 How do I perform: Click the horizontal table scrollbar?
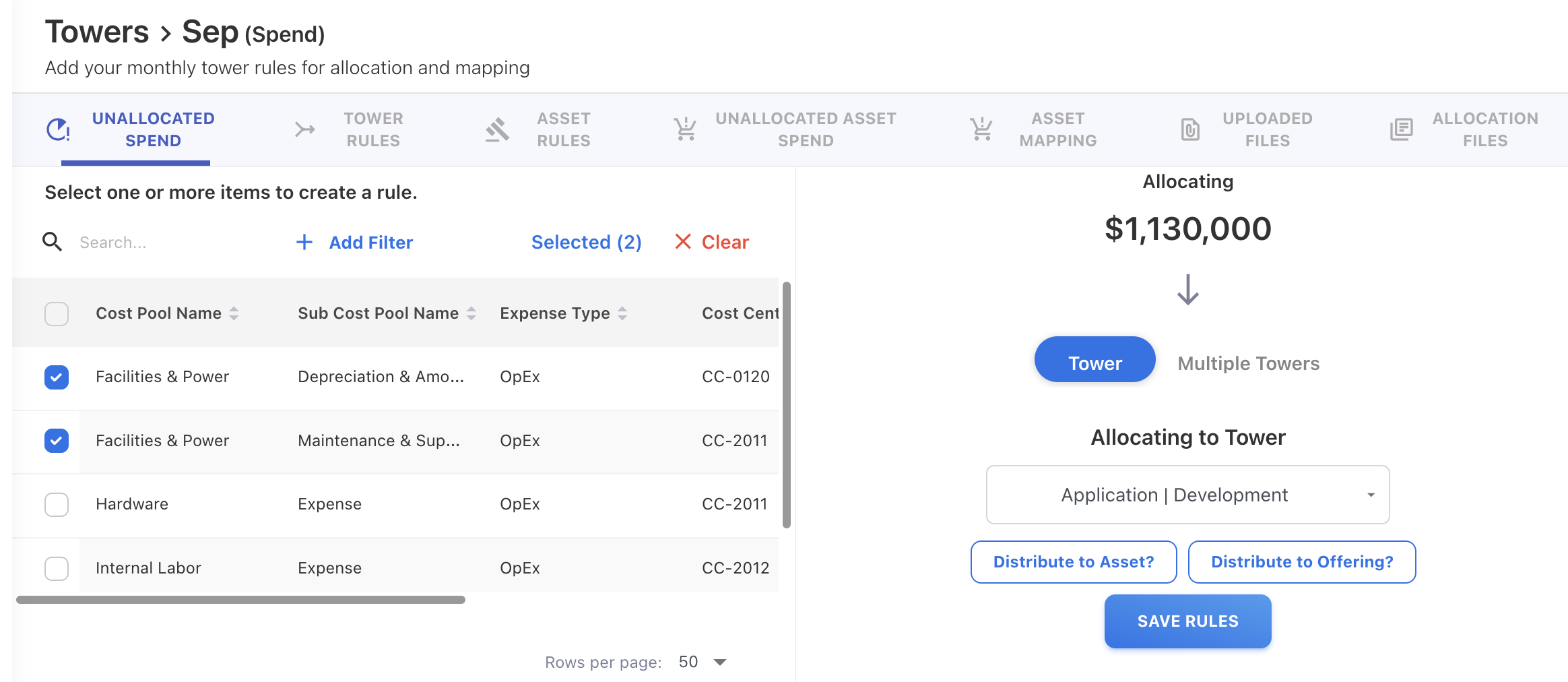pos(240,600)
